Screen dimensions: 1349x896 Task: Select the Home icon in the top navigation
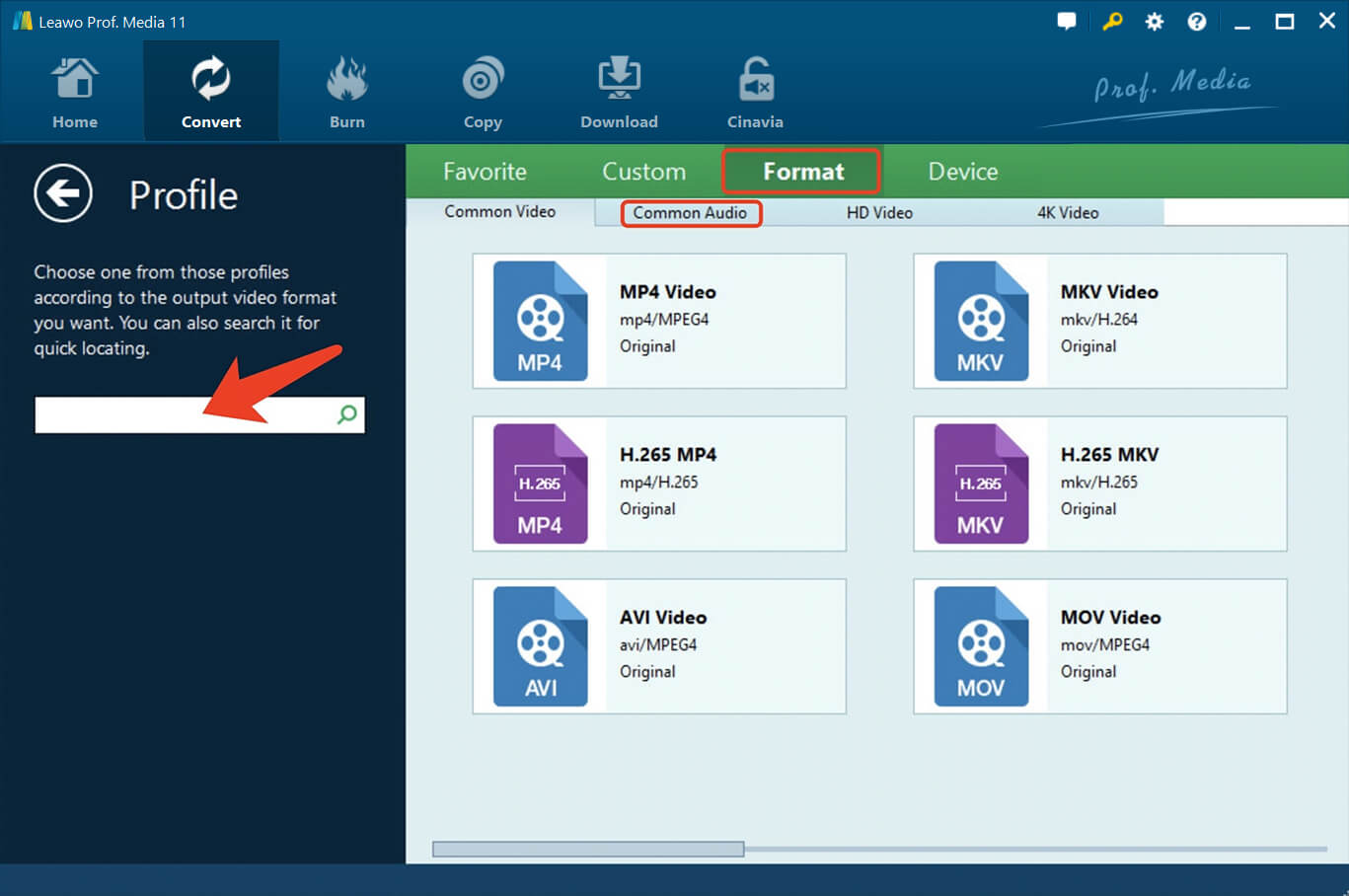74,89
